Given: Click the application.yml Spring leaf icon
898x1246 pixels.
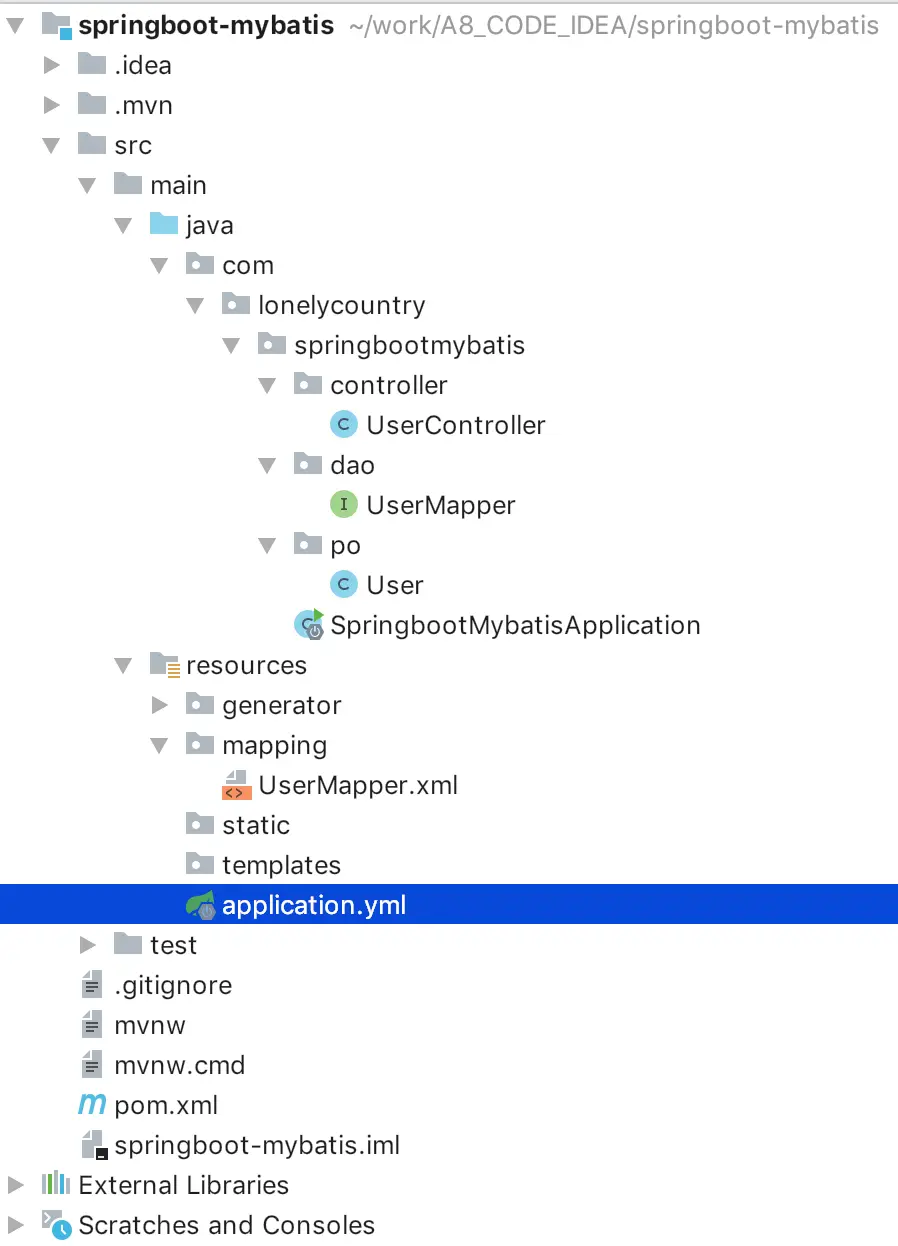Looking at the screenshot, I should [x=200, y=905].
